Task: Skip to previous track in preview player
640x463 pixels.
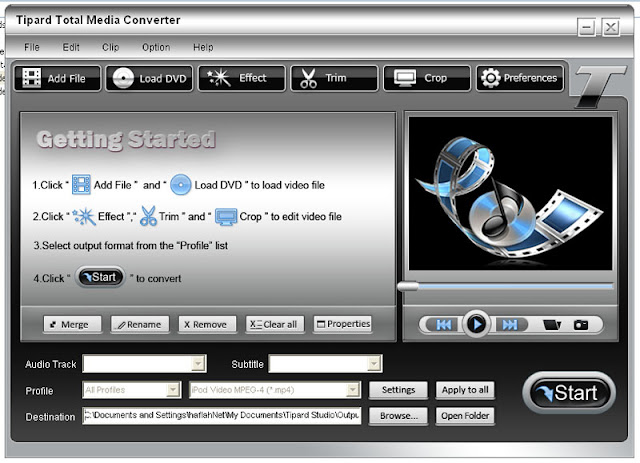Action: click(444, 325)
